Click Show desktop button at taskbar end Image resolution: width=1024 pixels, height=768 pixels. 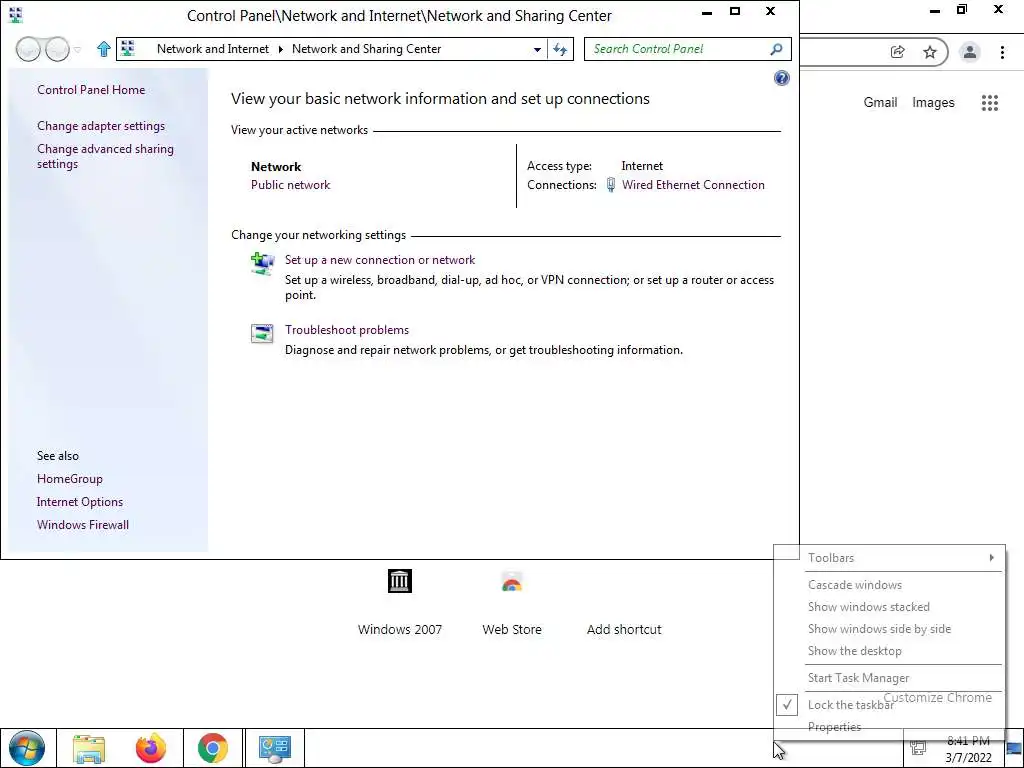click(x=1014, y=748)
